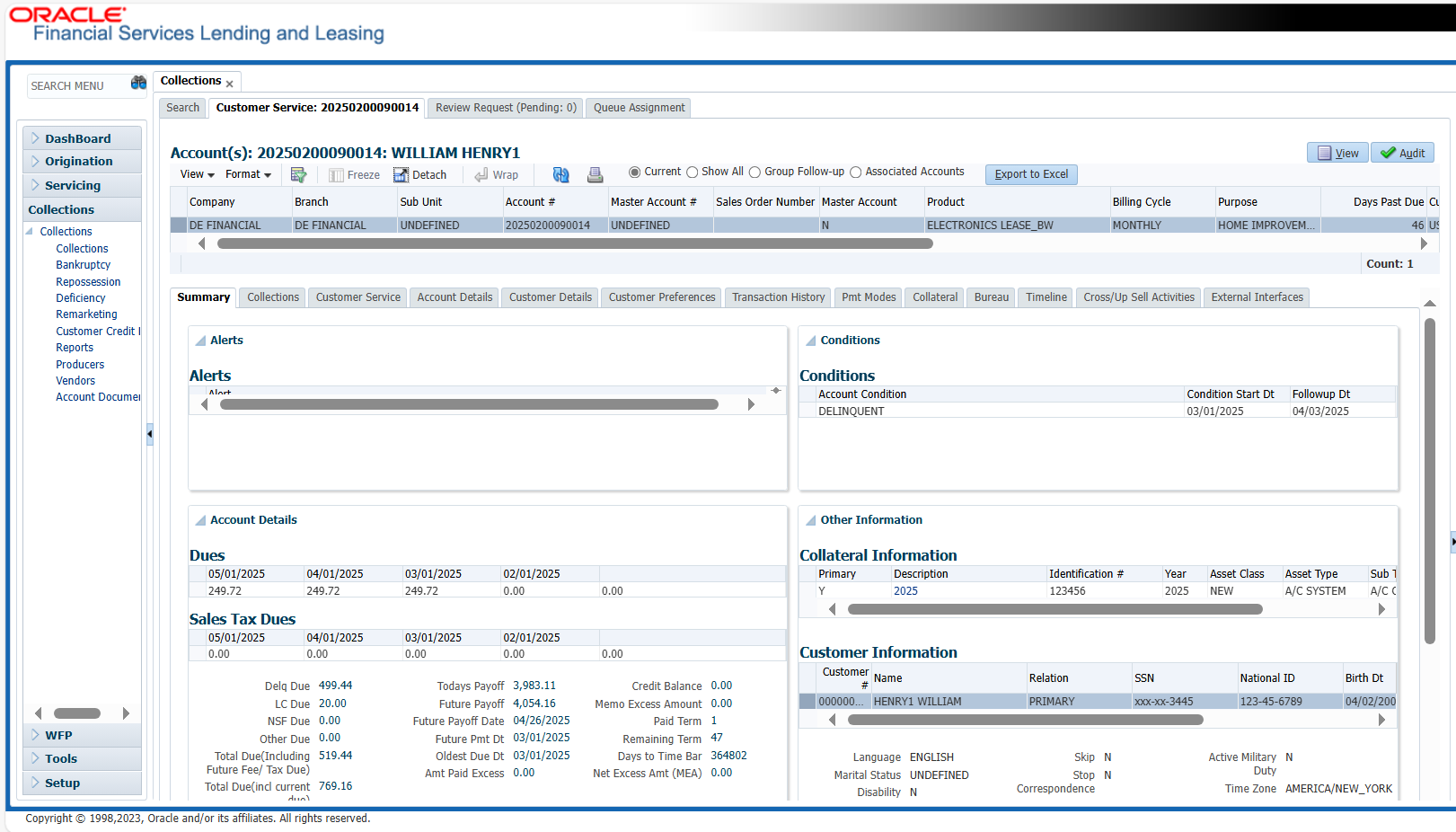Open the Format dropdown menu
This screenshot has height=832, width=1456.
(248, 174)
